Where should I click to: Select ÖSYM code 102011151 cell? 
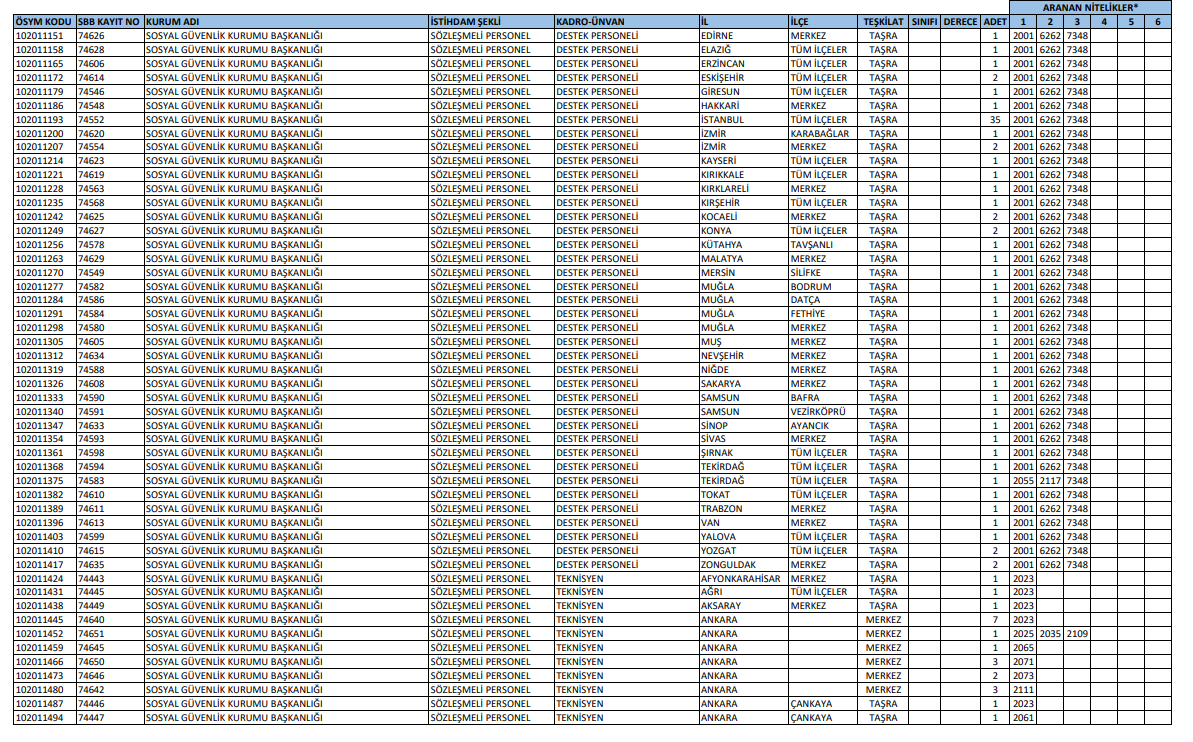click(x=44, y=36)
